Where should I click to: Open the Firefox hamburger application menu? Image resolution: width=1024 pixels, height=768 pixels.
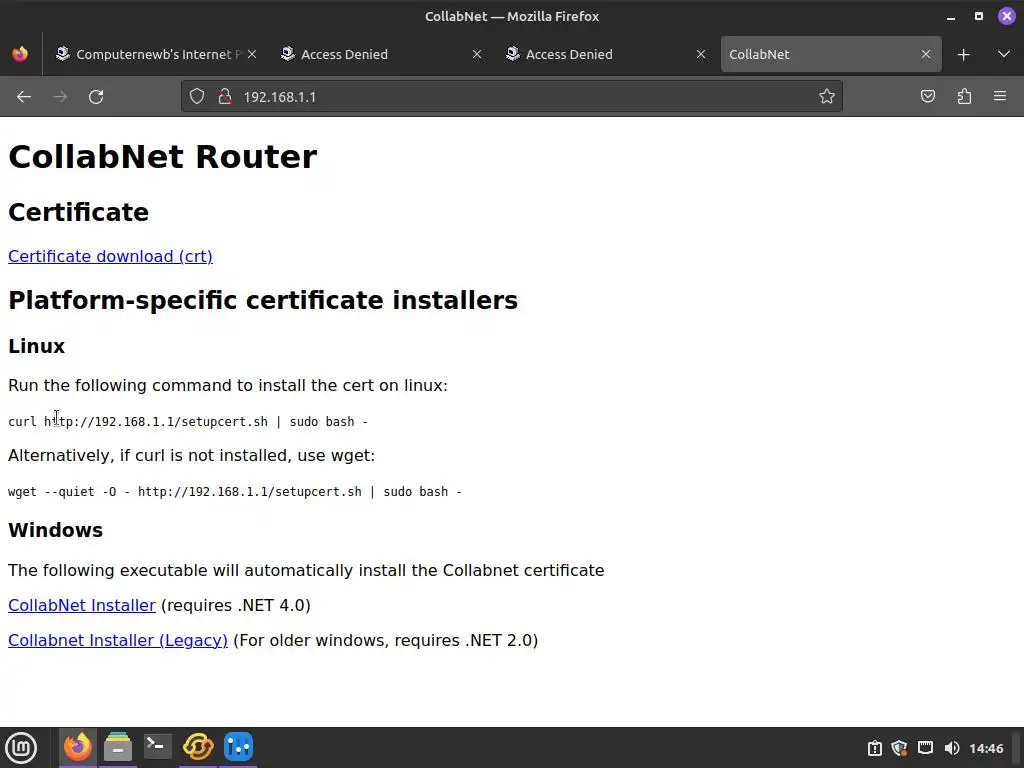pos(1000,97)
